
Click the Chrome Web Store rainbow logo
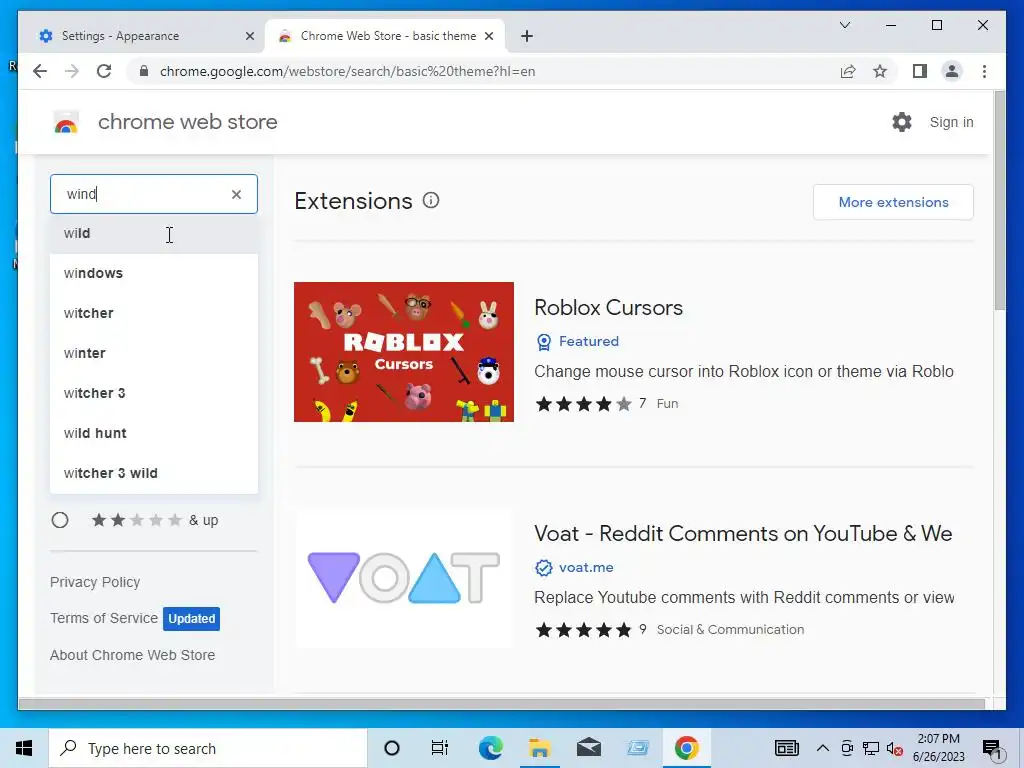coord(66,122)
